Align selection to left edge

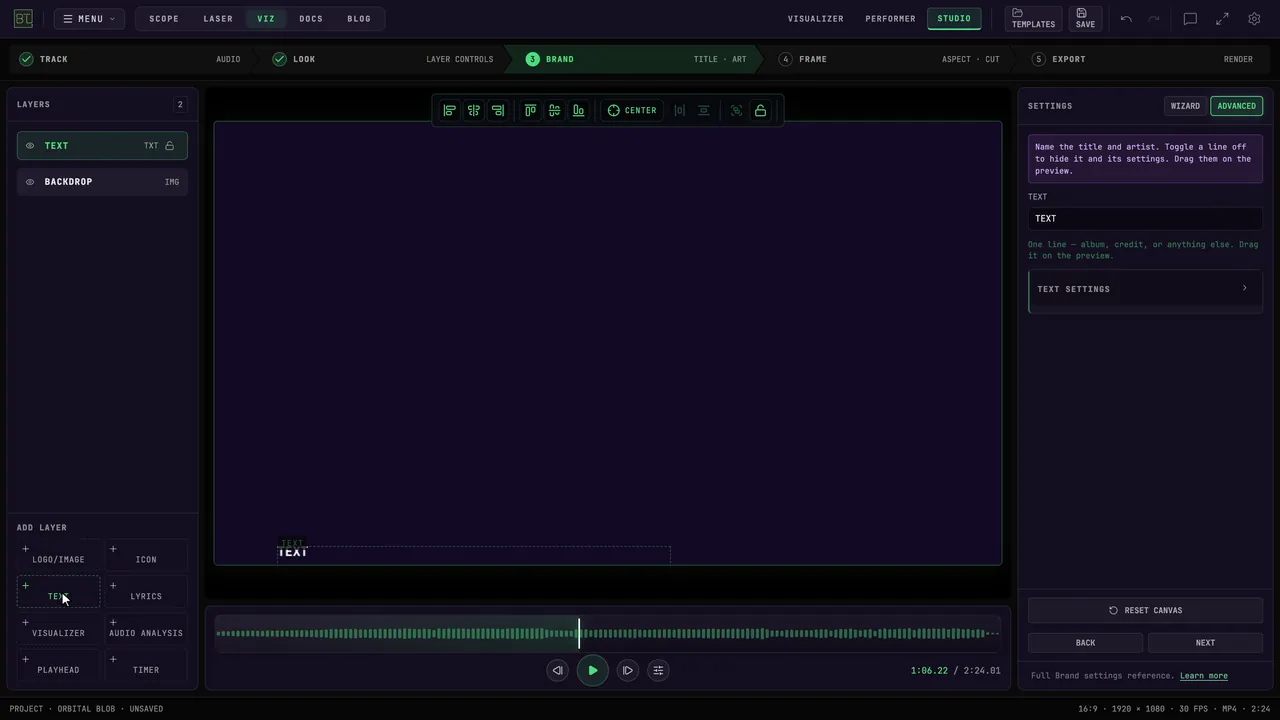tap(450, 110)
